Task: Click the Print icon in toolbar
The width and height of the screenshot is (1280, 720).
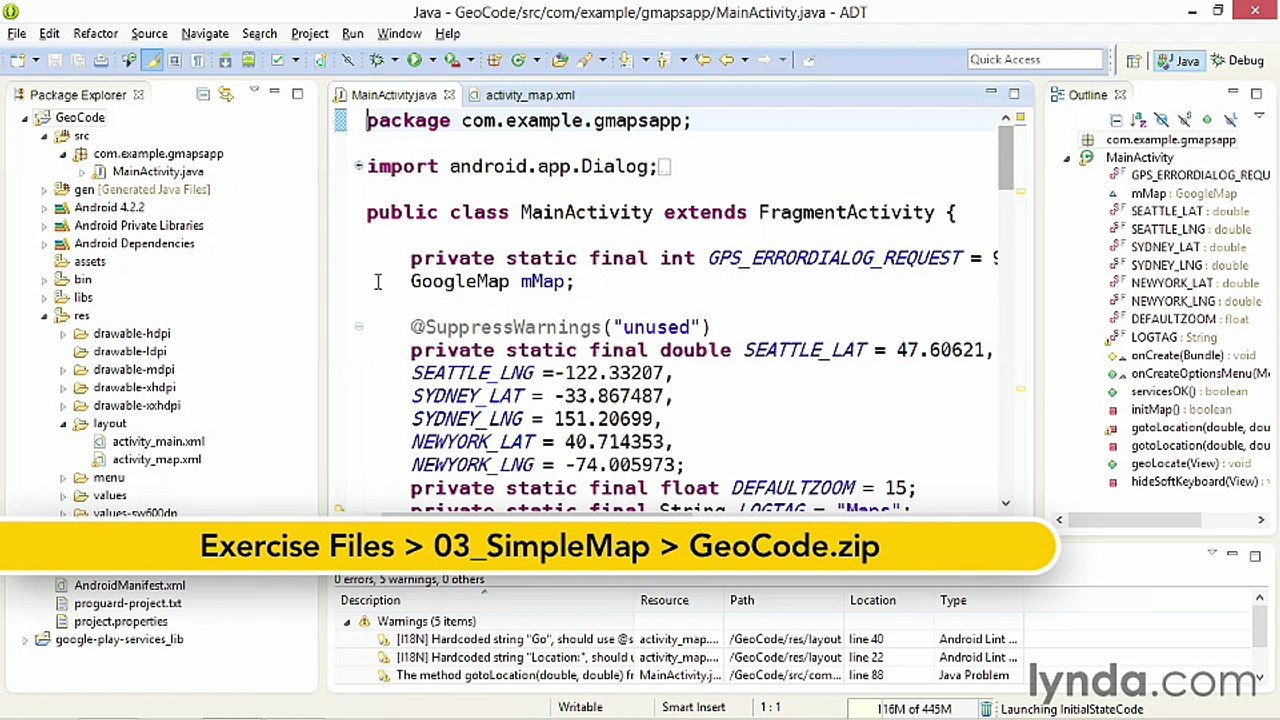Action: click(x=101, y=60)
